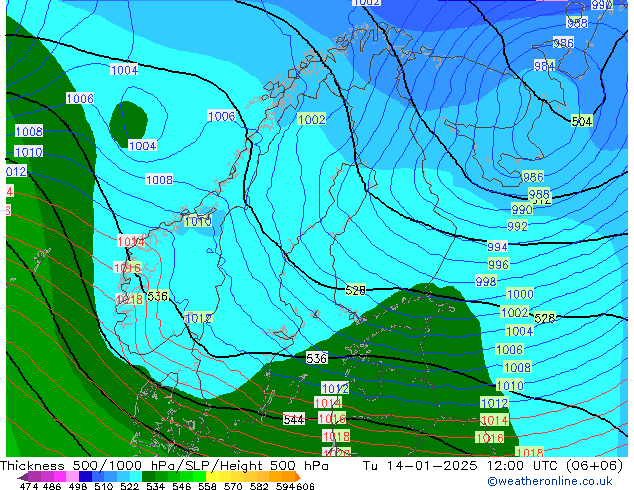Click the 984 pressure label

pos(544,65)
